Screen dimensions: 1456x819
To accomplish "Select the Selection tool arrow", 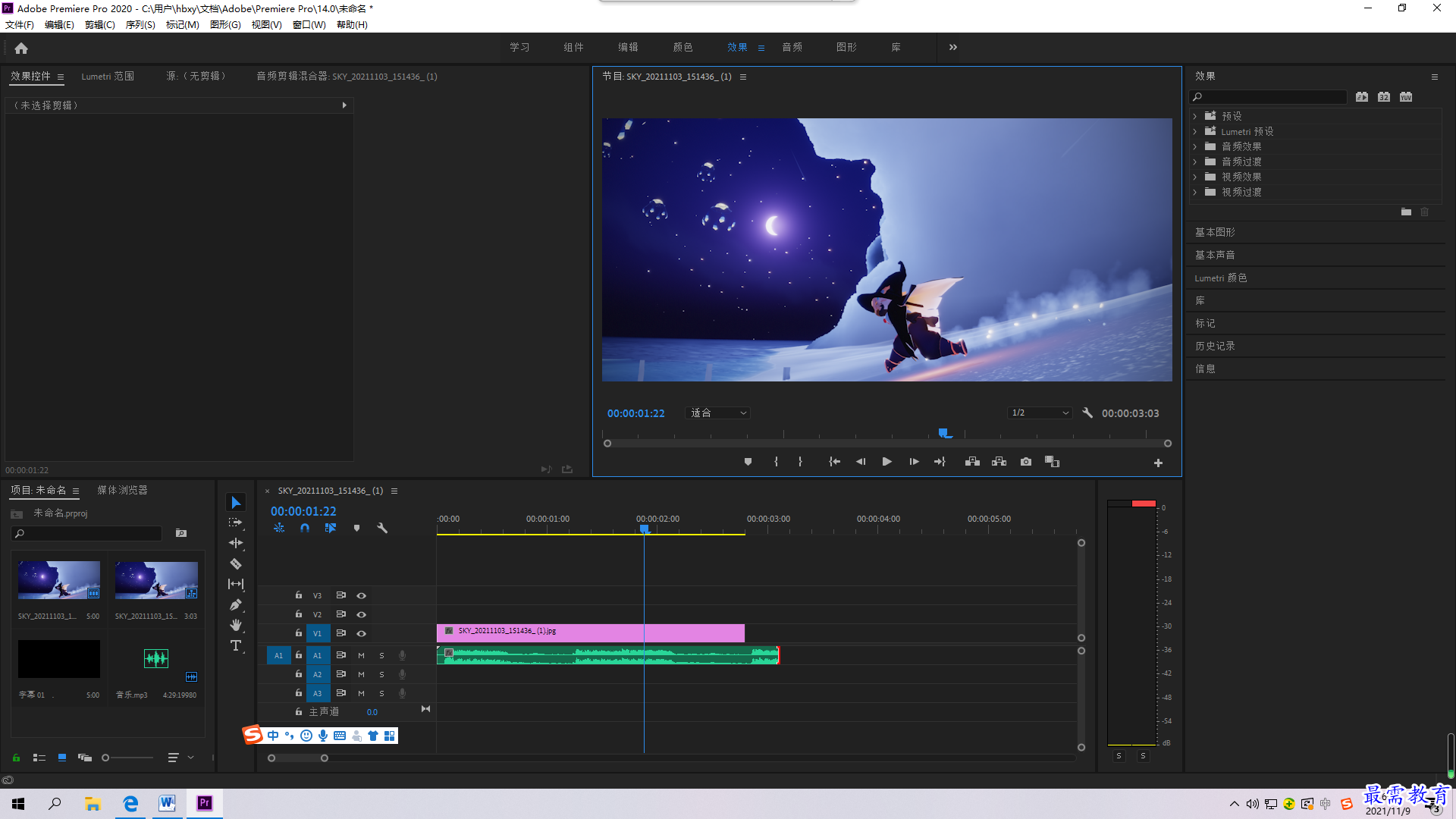I will pos(236,503).
